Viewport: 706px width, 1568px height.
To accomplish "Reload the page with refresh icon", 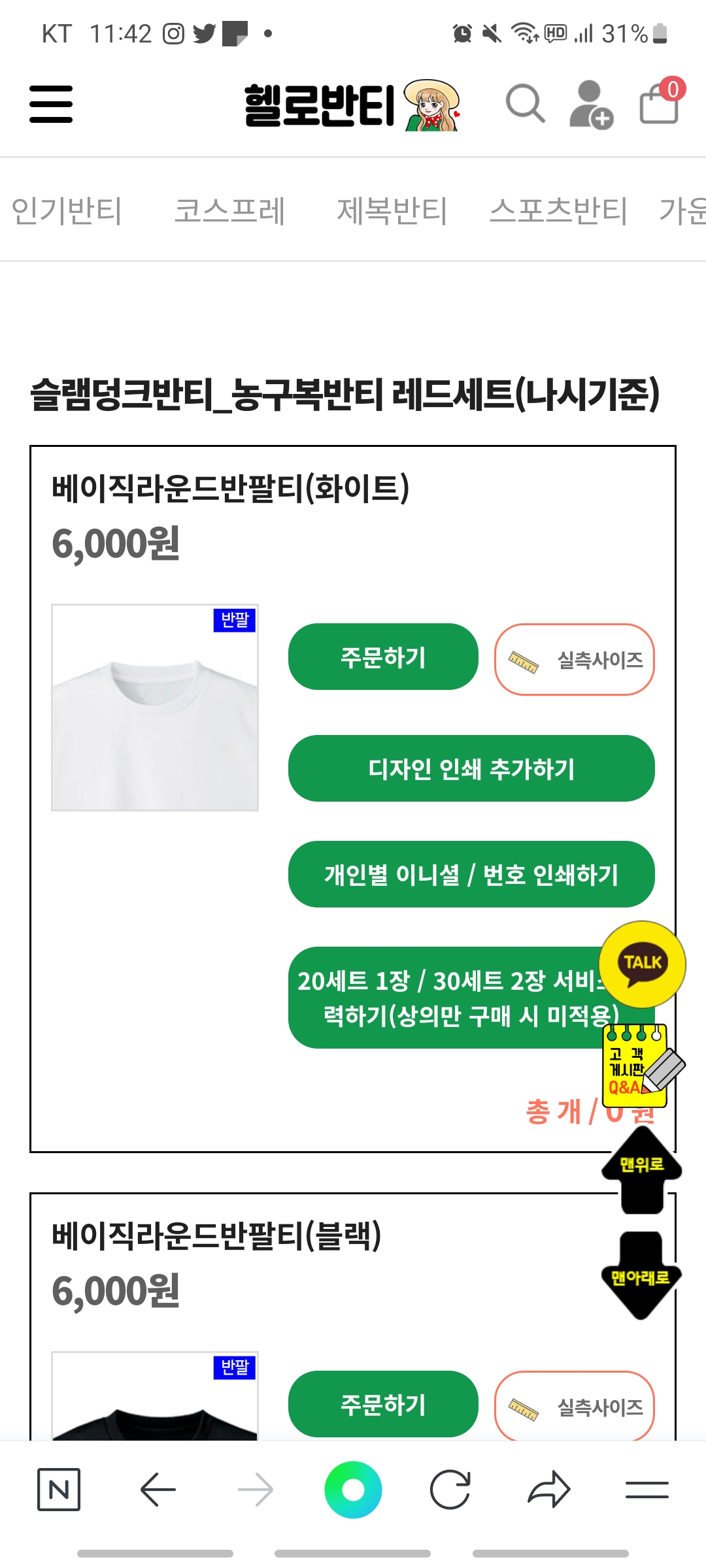I will [450, 1490].
